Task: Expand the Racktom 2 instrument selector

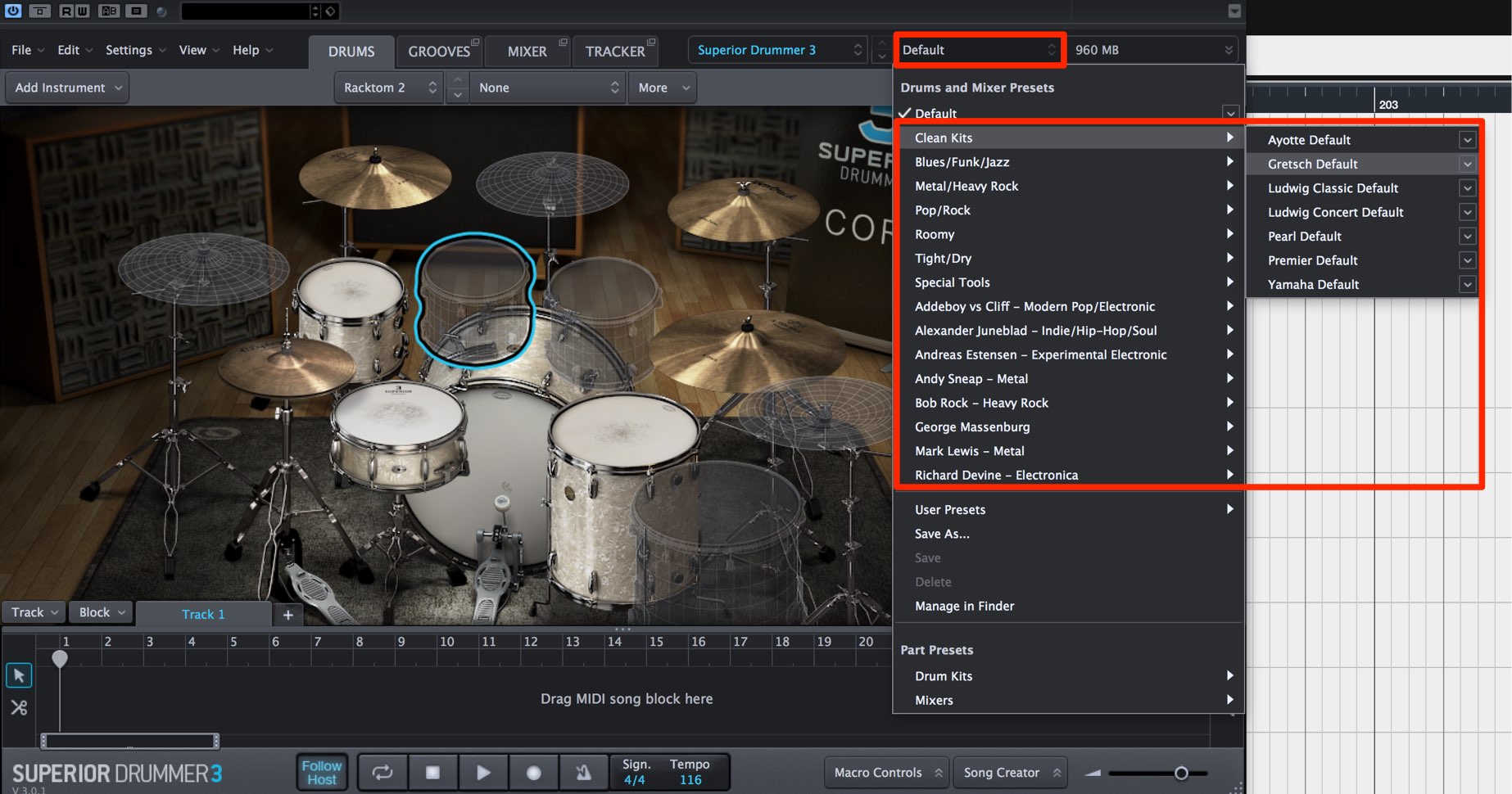Action: coord(389,88)
